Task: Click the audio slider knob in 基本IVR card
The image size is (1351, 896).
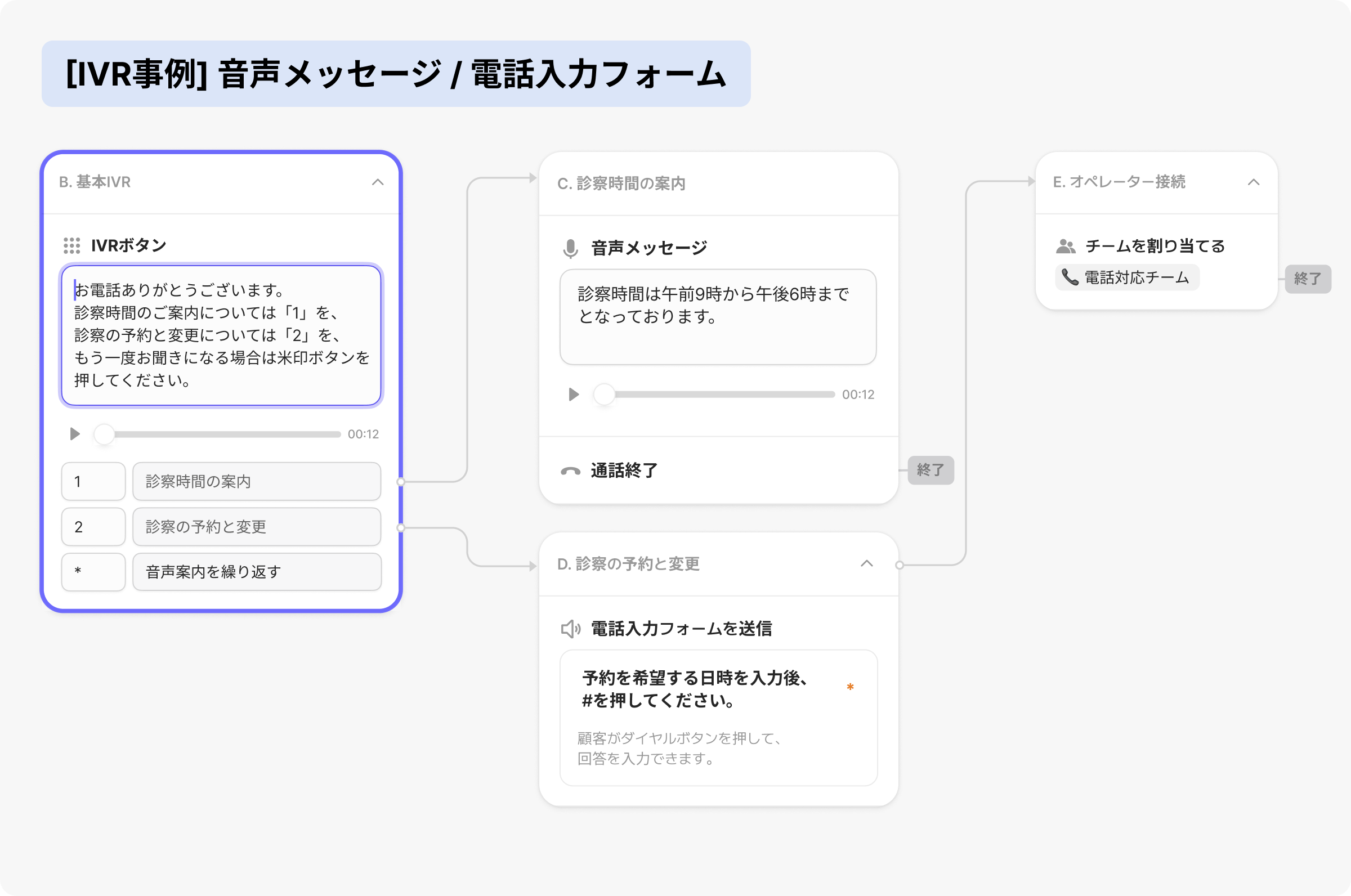Action: (x=104, y=434)
